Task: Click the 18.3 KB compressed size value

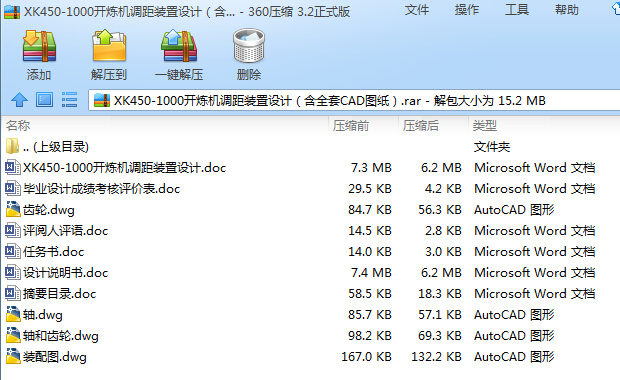Action: [x=440, y=293]
